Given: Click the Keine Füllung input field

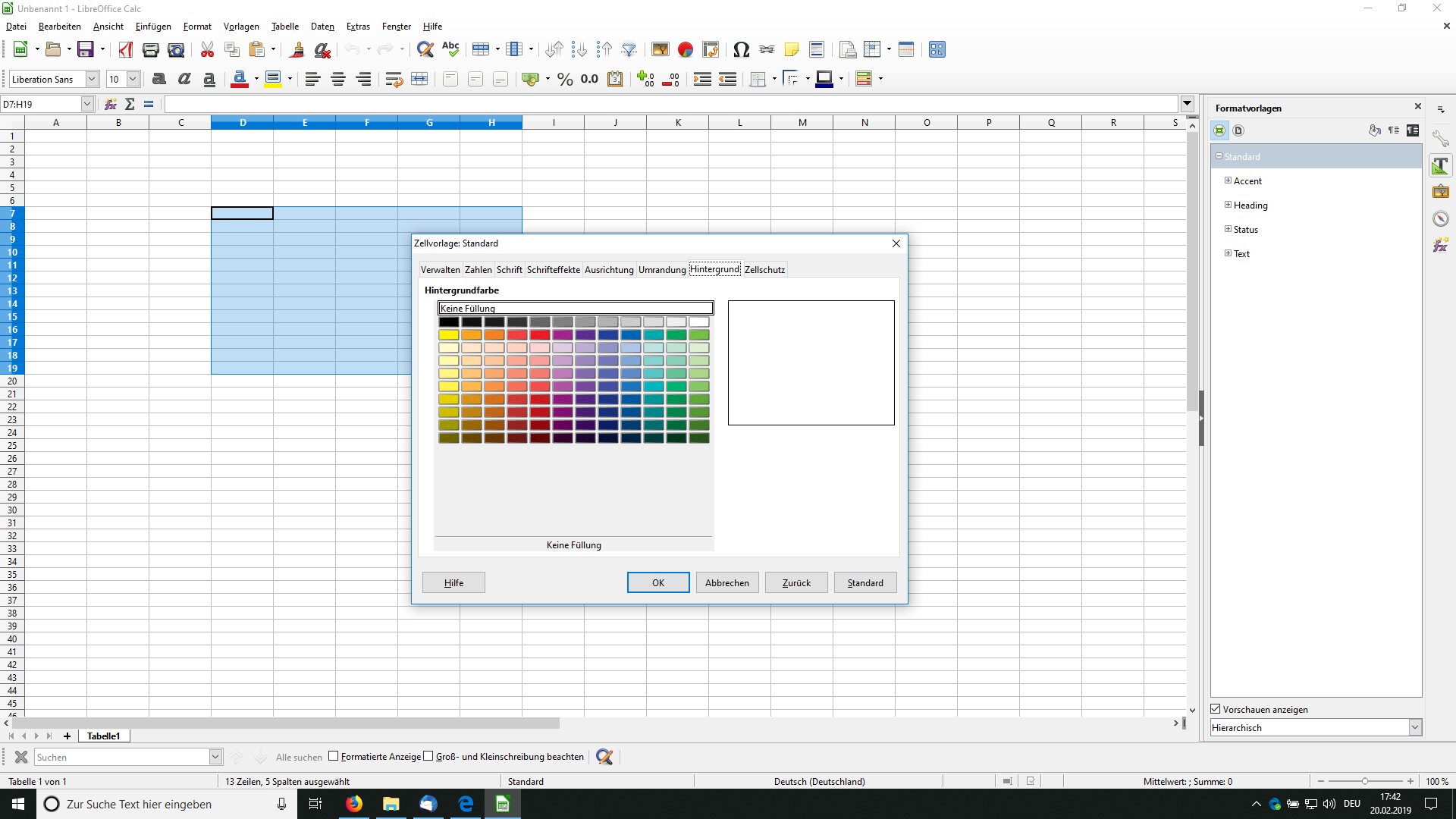Looking at the screenshot, I should pos(574,308).
